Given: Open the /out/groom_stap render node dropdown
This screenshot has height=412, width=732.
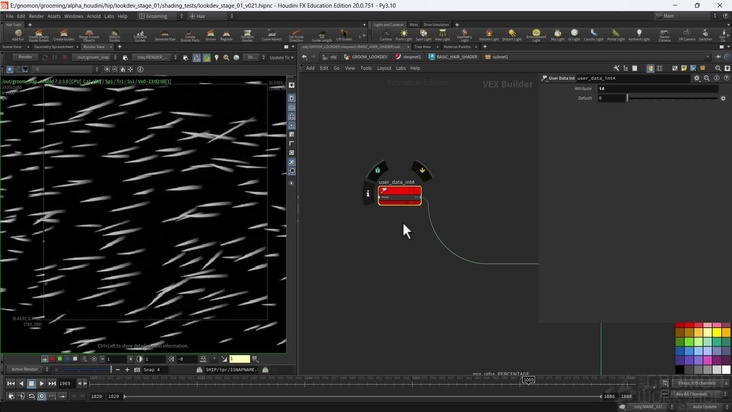Looking at the screenshot, I should click(95, 57).
